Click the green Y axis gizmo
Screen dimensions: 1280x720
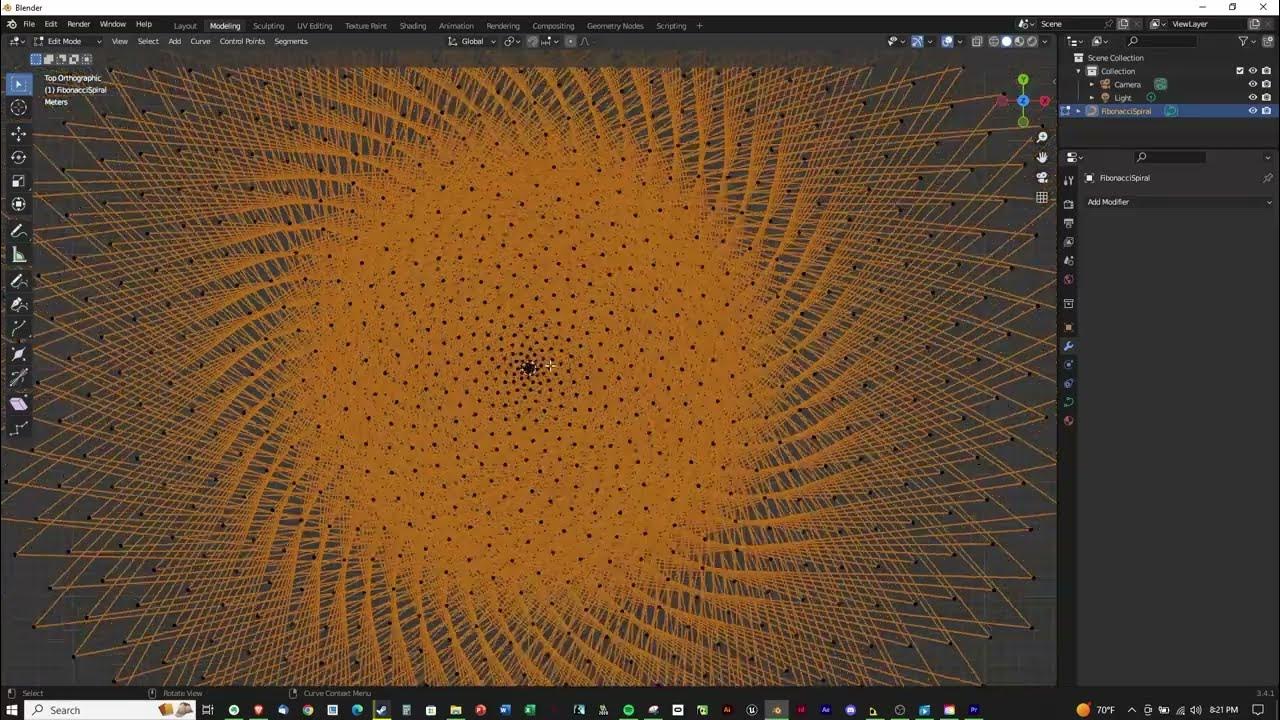(1023, 79)
